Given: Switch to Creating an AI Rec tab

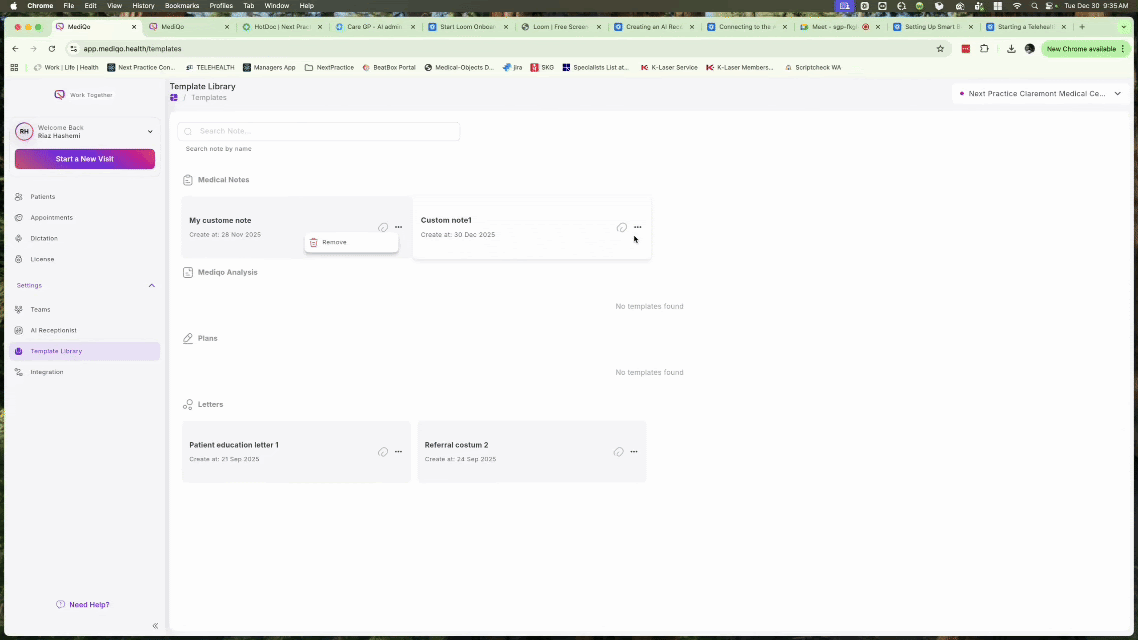Looking at the screenshot, I should tap(653, 27).
